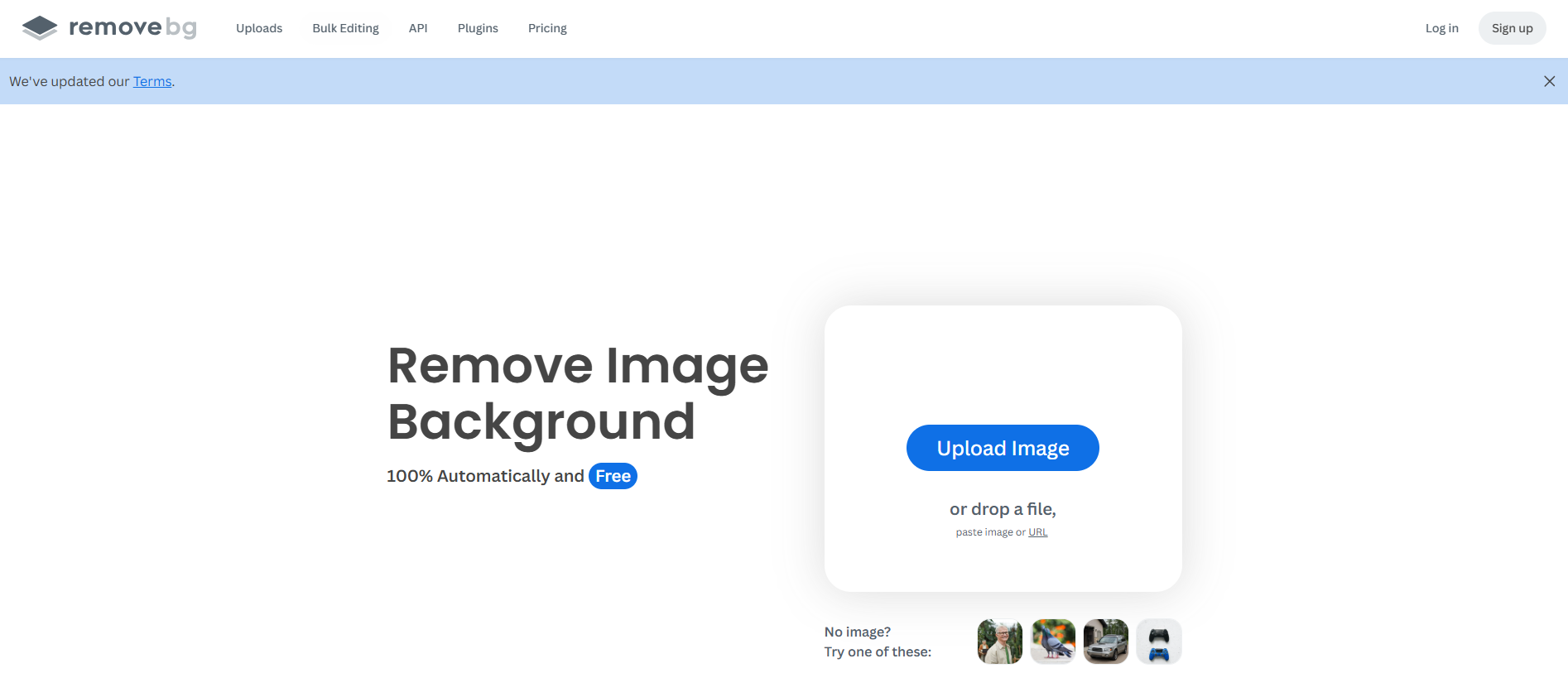Try the sample game controllers photo
Screen dimensions: 1568x673
(1158, 642)
